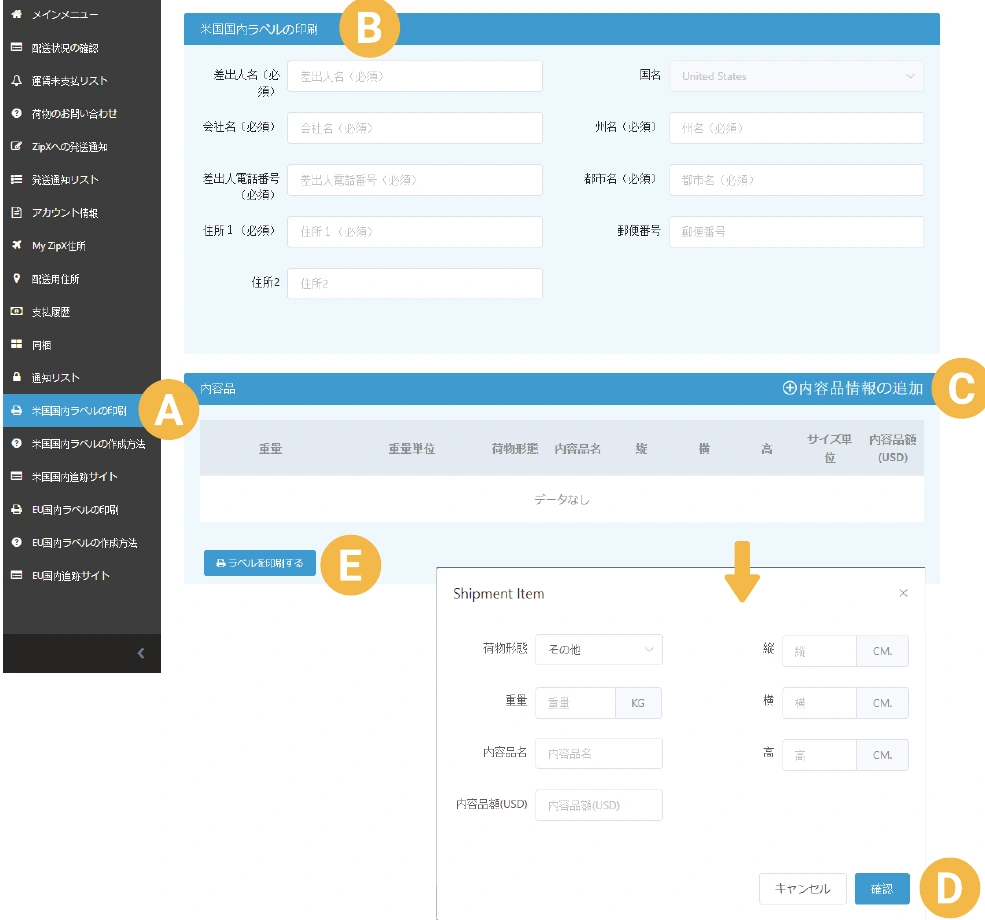Screen dimensions: 985x920
Task: Focus the 郵便番号 input field
Action: click(x=796, y=232)
